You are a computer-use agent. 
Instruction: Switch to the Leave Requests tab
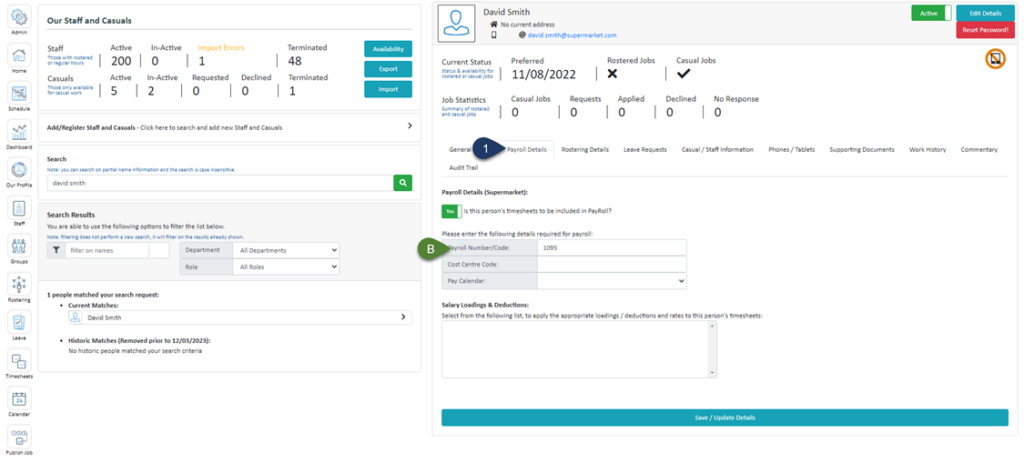645,150
